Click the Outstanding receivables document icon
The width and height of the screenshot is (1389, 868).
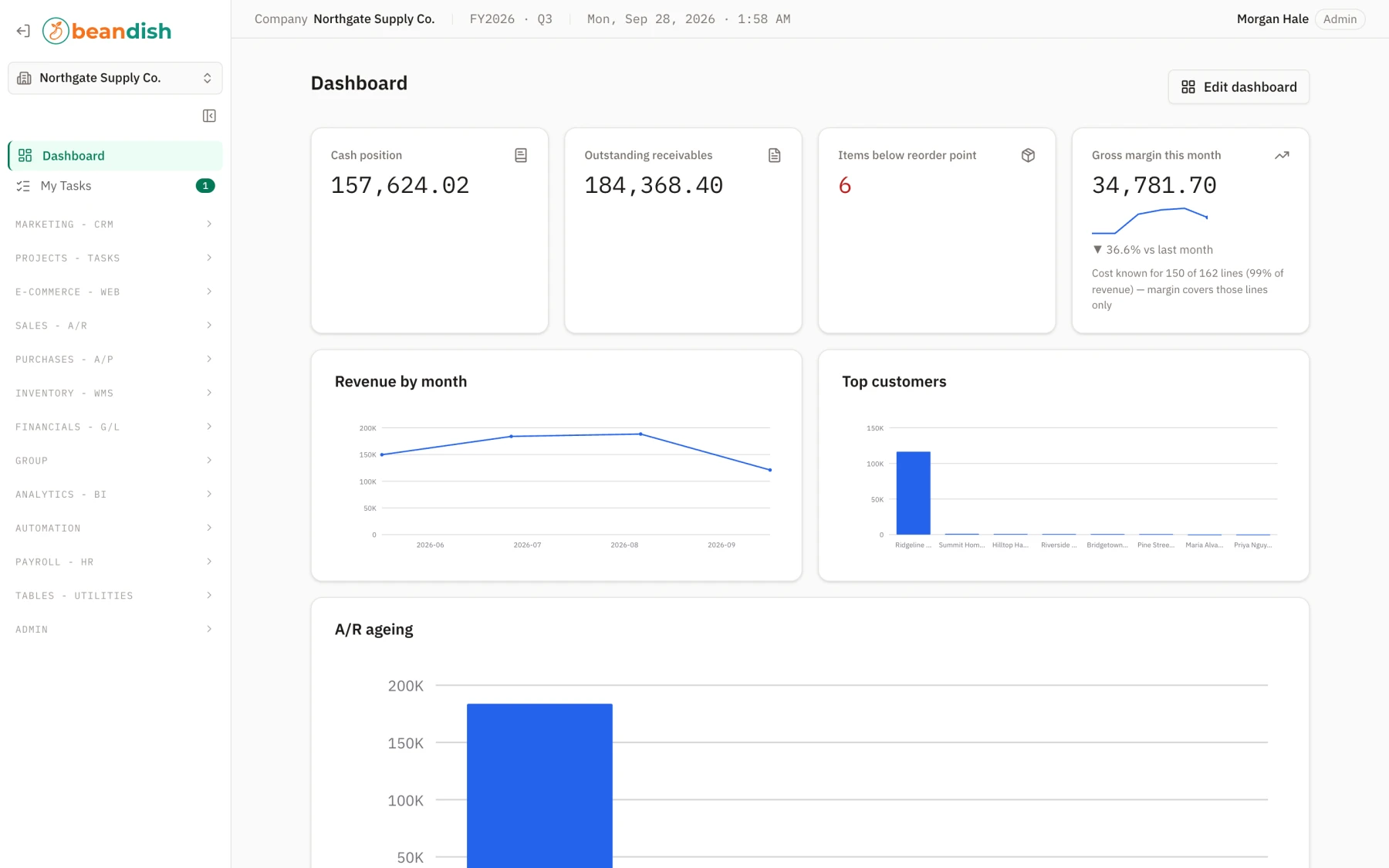(775, 155)
